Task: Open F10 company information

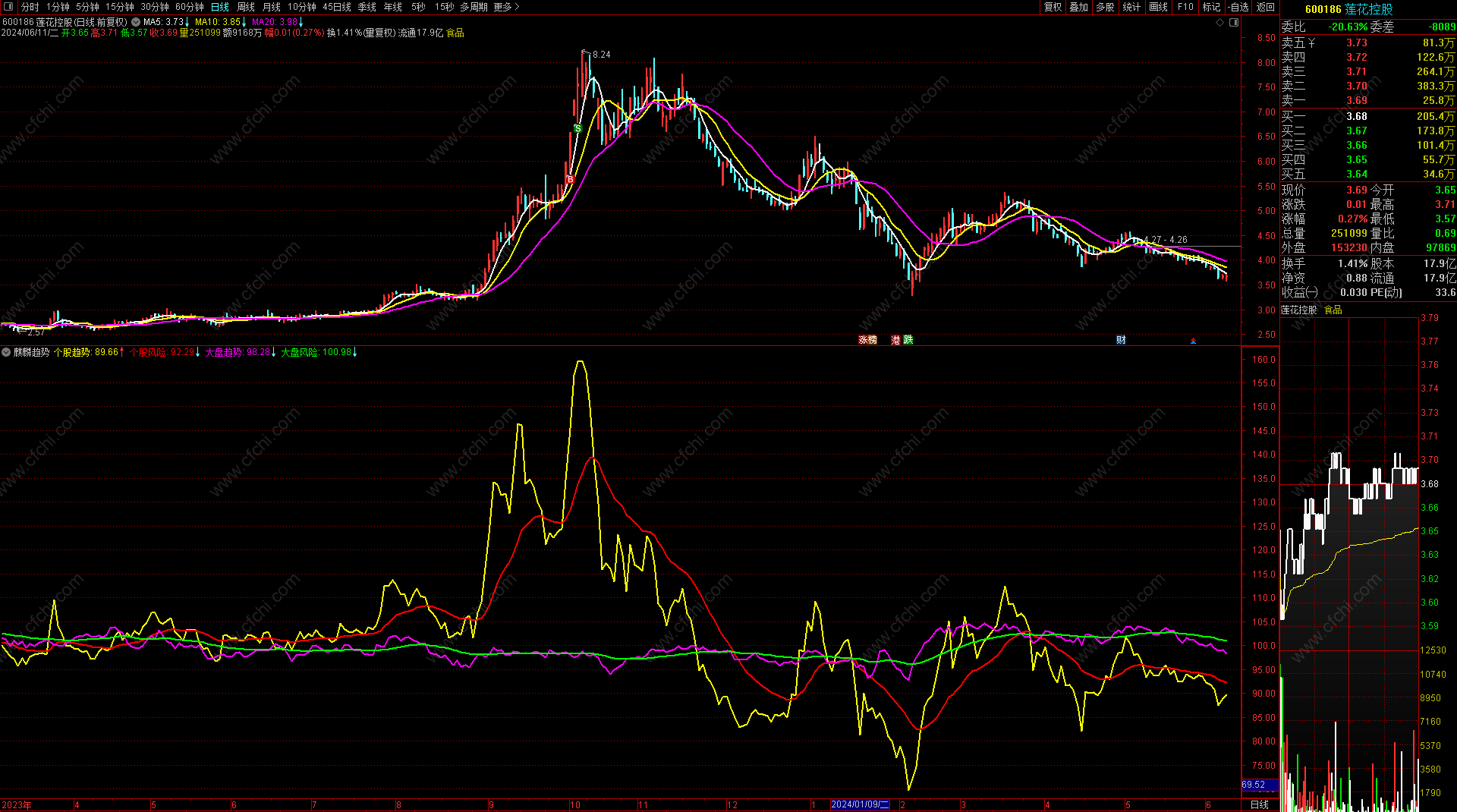Action: [x=1185, y=7]
